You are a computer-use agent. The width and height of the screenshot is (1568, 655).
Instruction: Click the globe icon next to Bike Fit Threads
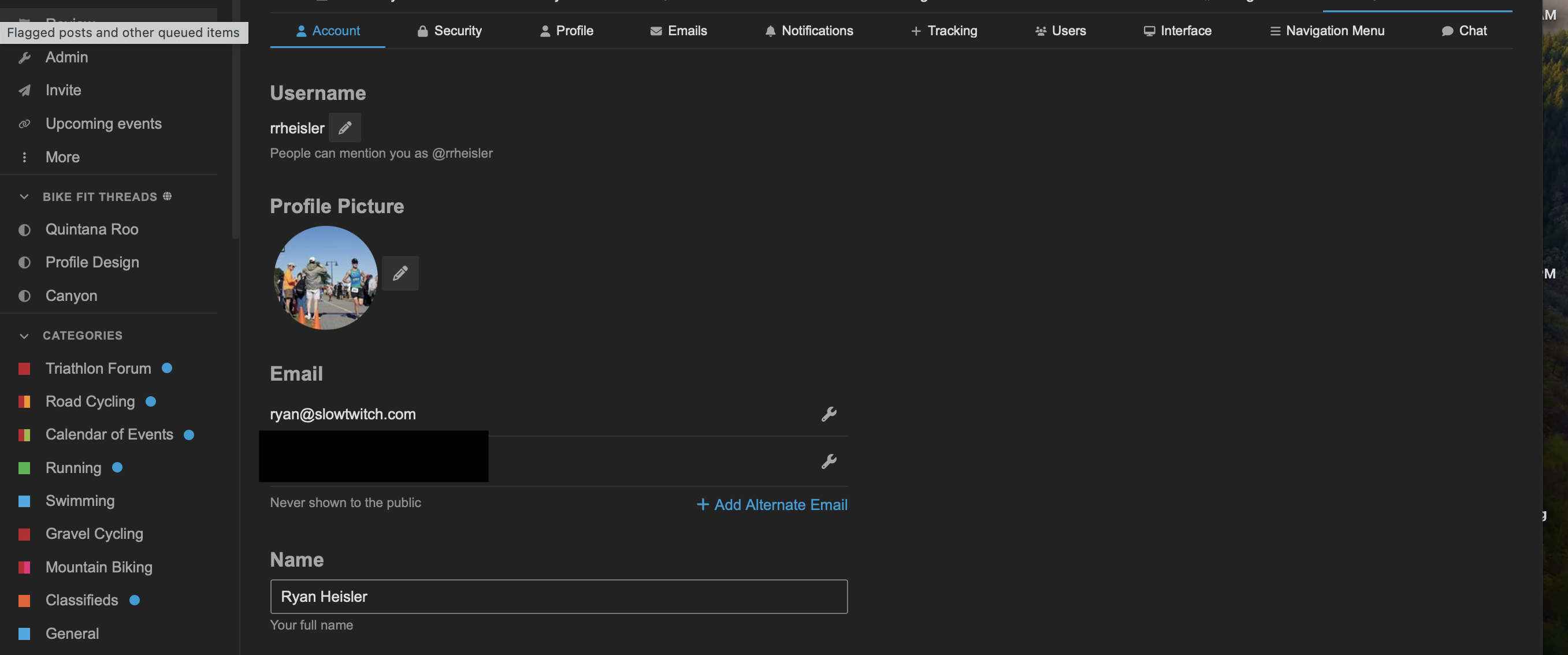tap(168, 196)
